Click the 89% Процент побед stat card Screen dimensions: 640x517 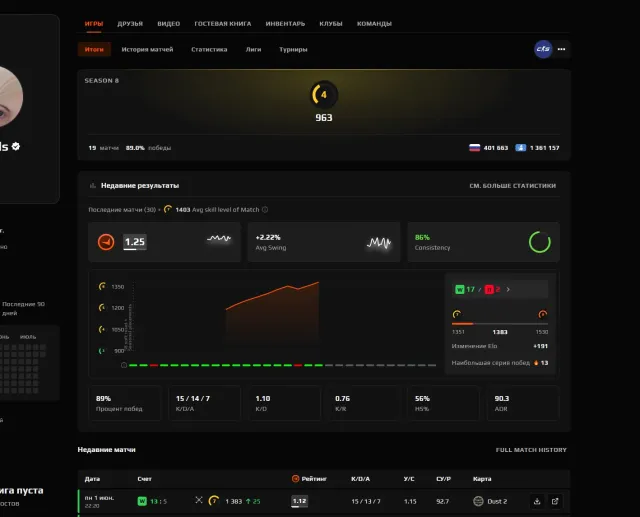tap(125, 403)
